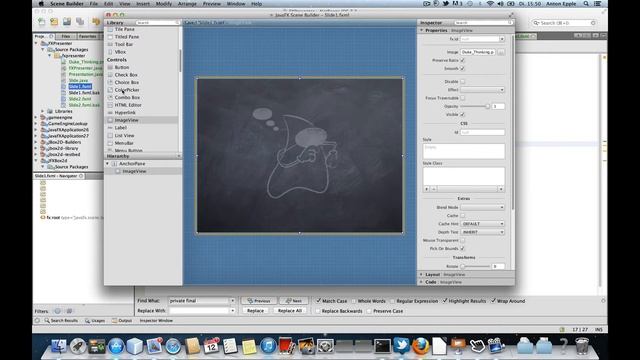Viewport: 640px width, 360px height.
Task: Open Terminal from the Dock
Action: point(382,346)
